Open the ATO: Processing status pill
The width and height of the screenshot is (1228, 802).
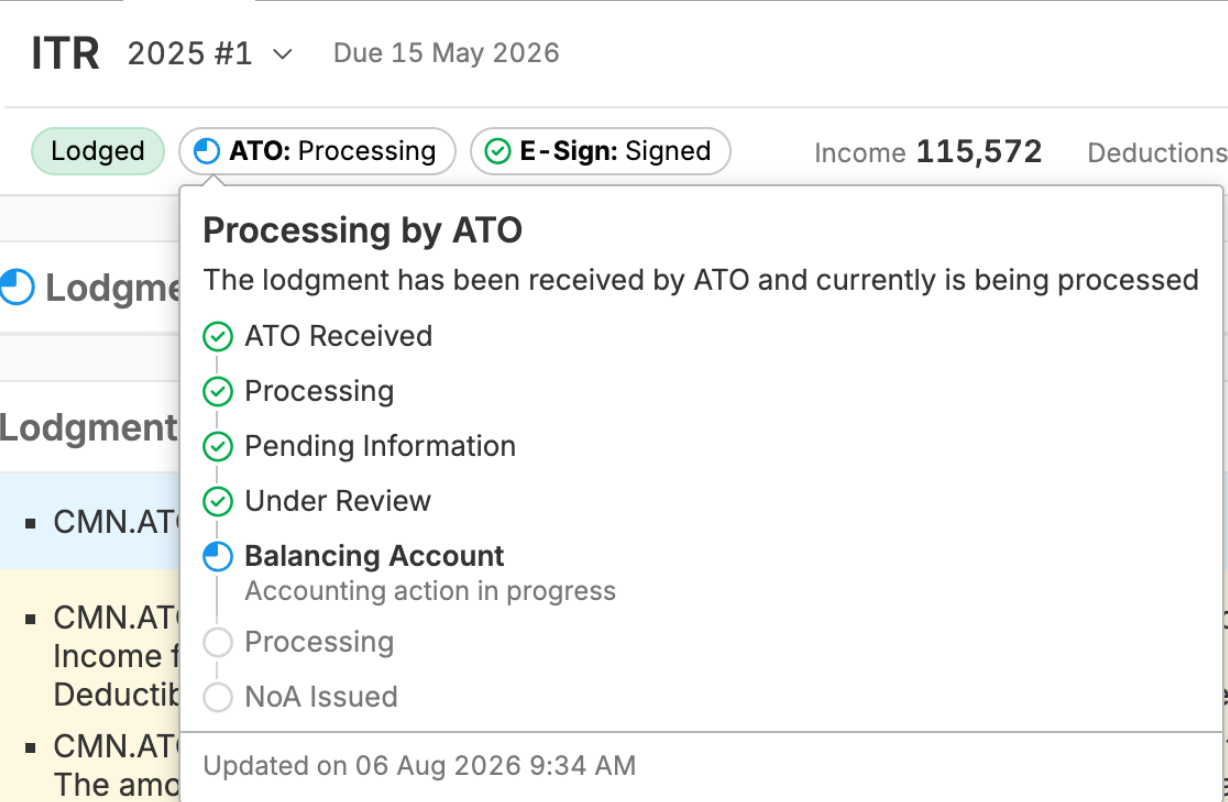318,152
